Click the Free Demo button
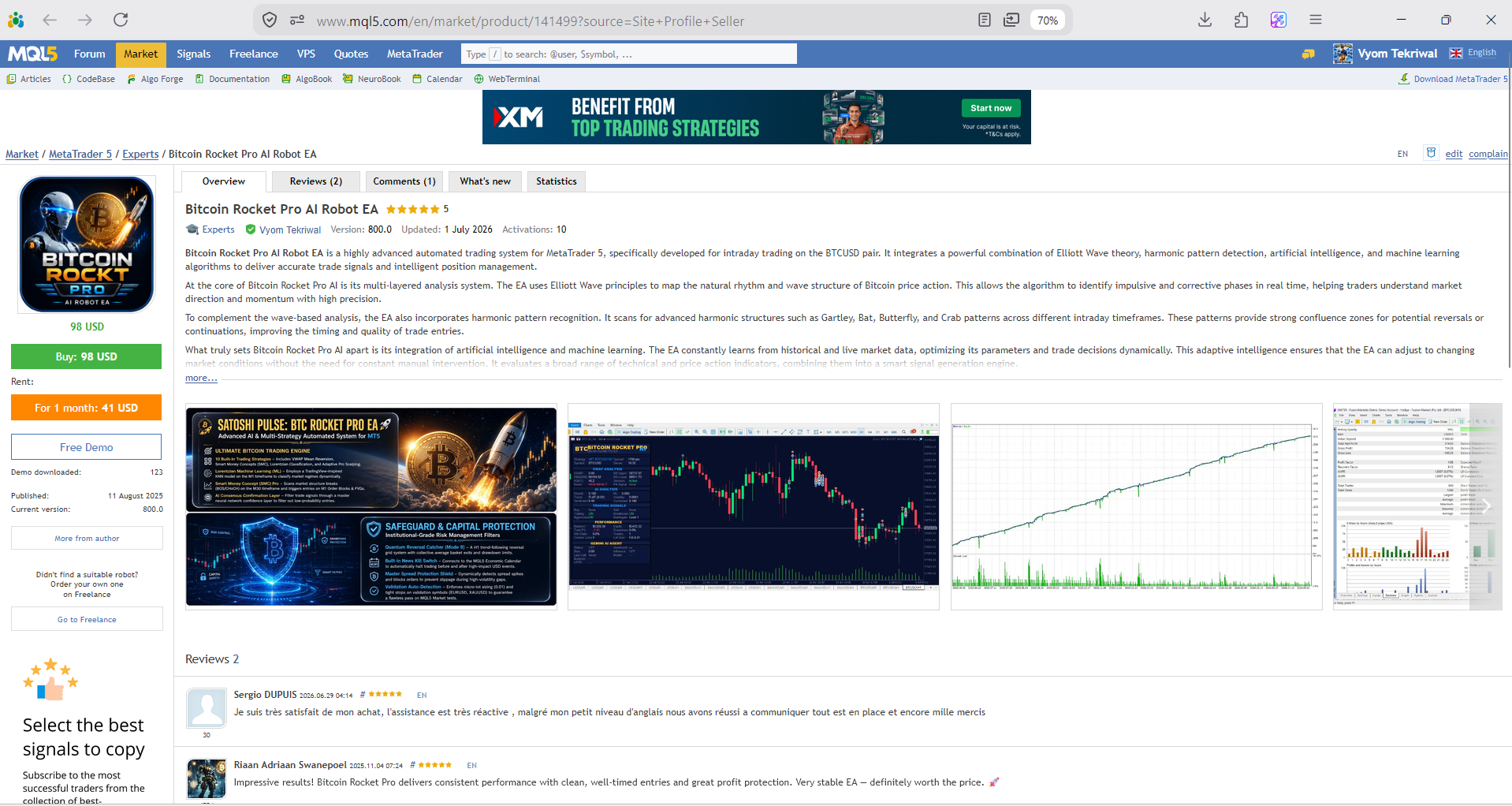The width and height of the screenshot is (1512, 806). (x=87, y=447)
